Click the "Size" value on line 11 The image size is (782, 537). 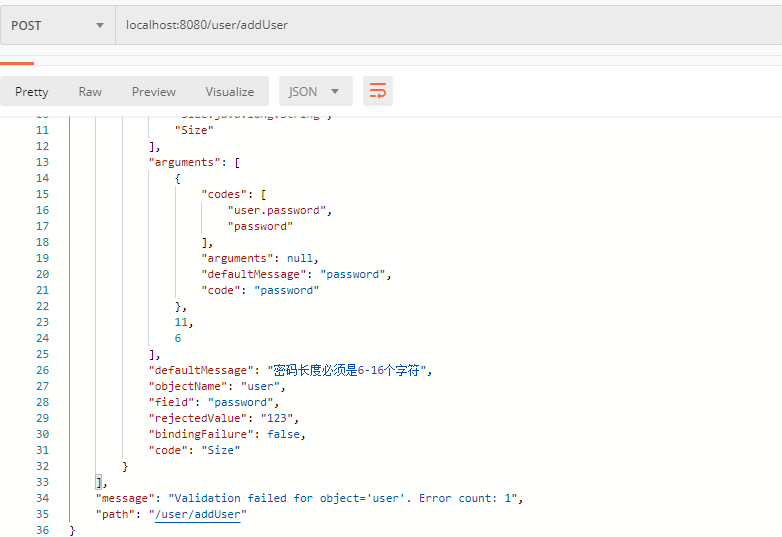click(x=194, y=130)
